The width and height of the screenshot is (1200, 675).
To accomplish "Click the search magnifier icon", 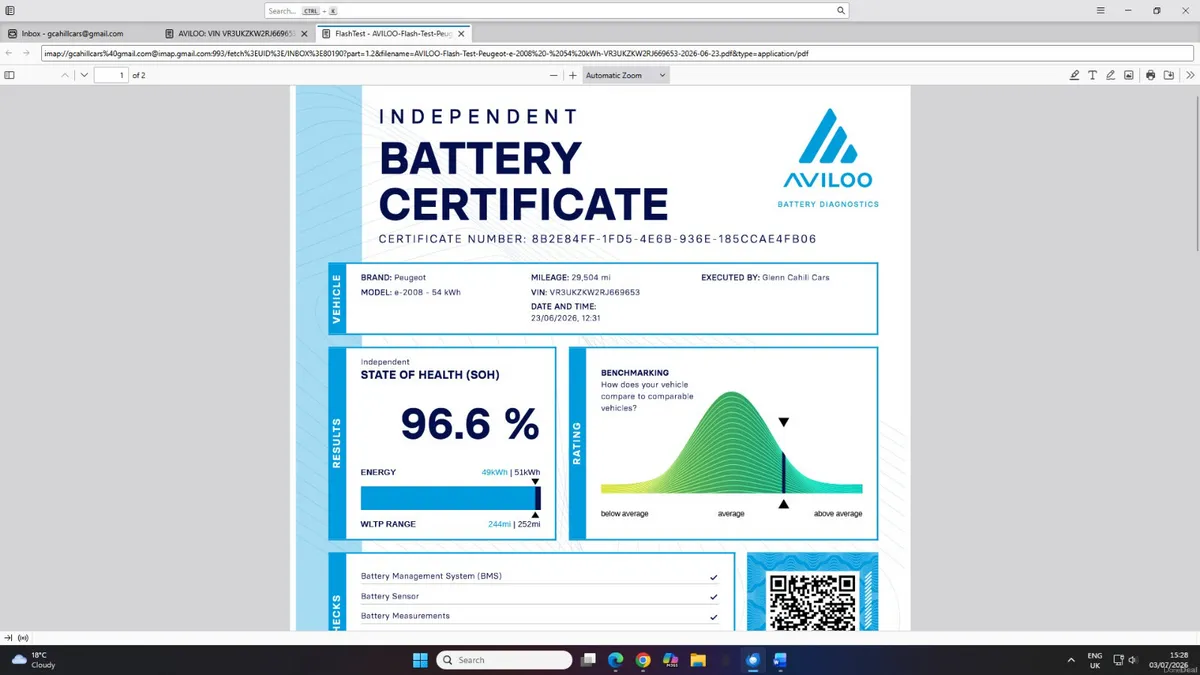I will click(841, 10).
